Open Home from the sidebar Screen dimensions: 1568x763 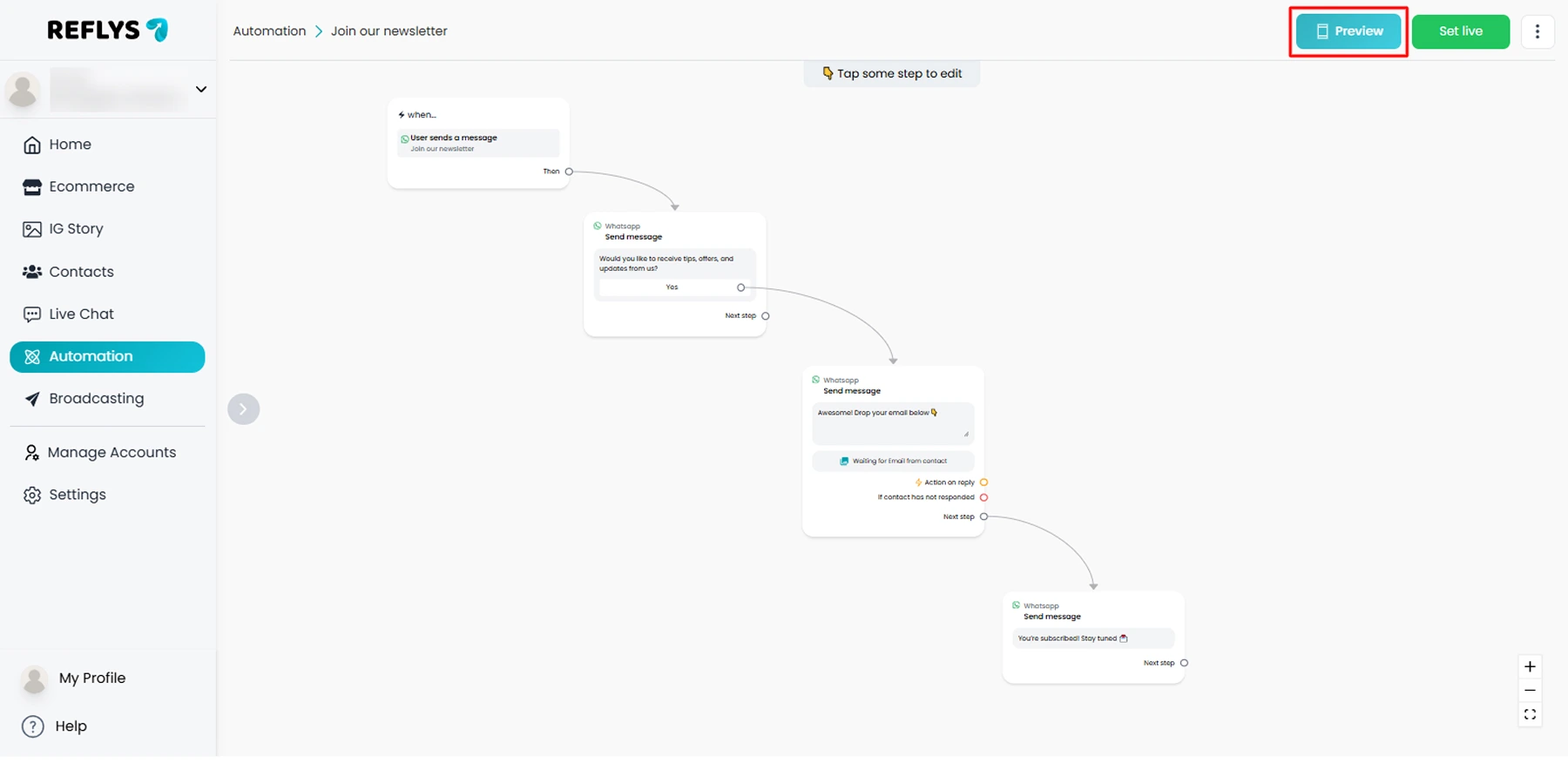coord(70,145)
